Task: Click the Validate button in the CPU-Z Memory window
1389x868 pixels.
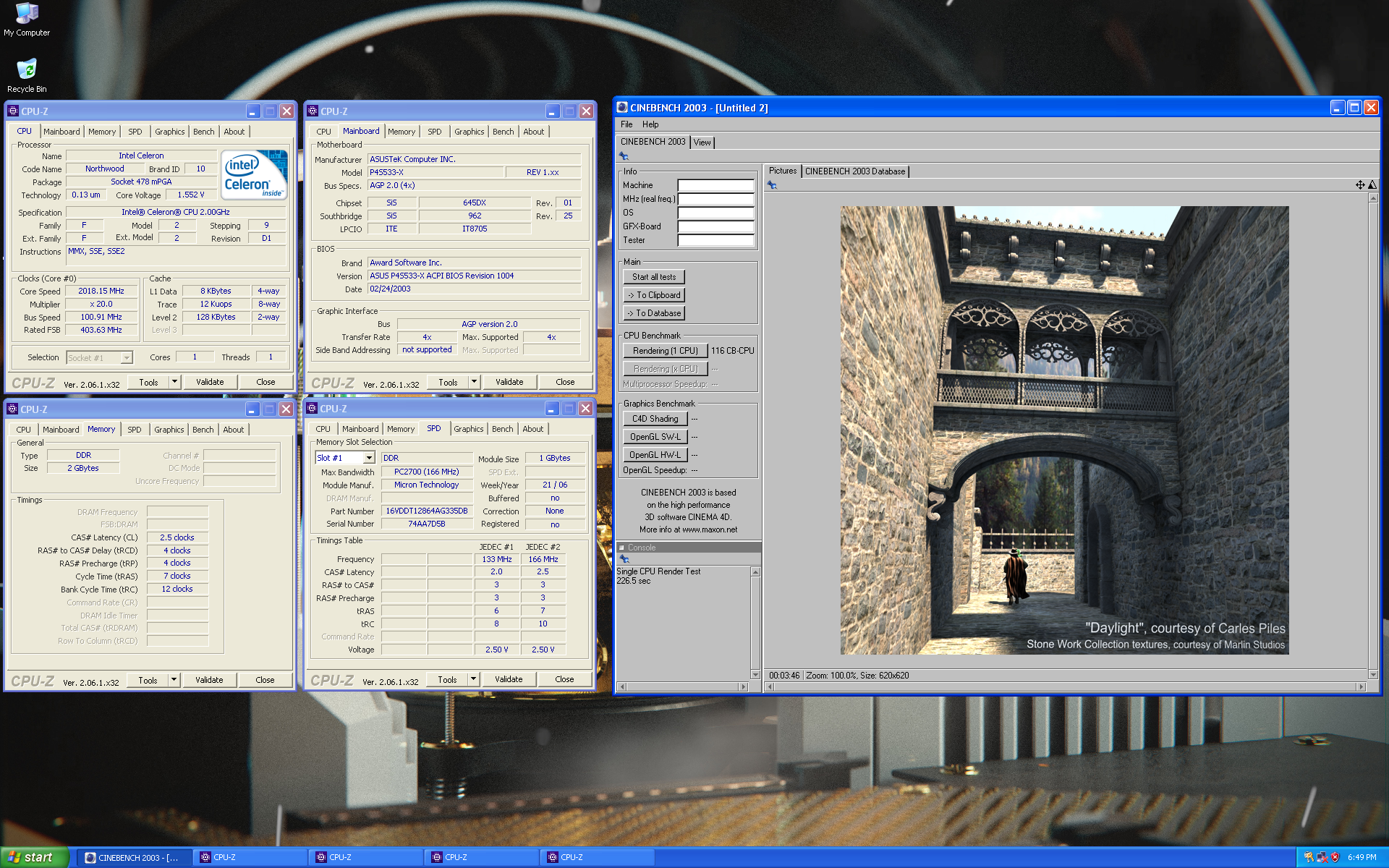Action: pos(209,680)
